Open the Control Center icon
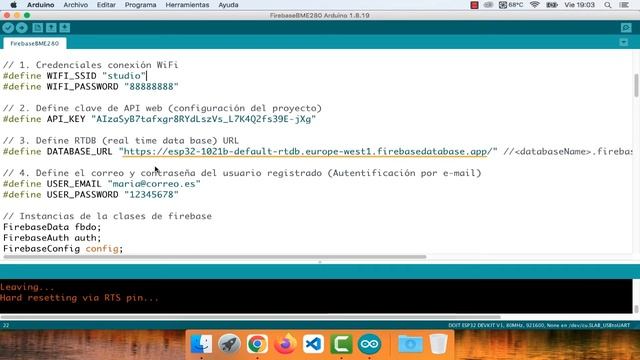Image resolution: width=640 pixels, height=360 pixels. [x=624, y=5]
